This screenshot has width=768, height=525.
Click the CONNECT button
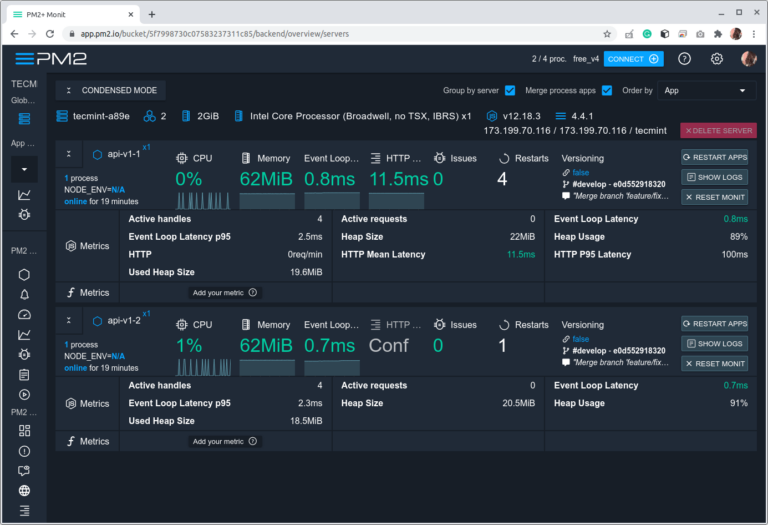[x=634, y=59]
